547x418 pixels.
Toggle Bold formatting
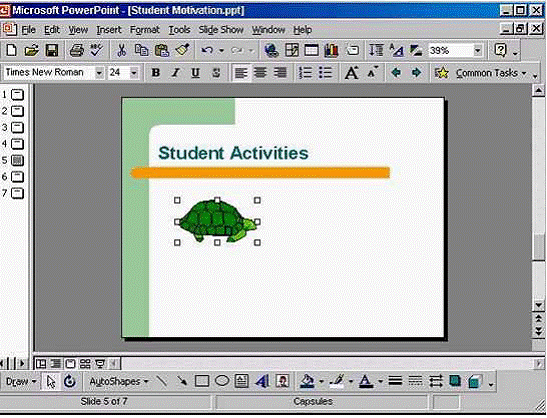tap(156, 73)
